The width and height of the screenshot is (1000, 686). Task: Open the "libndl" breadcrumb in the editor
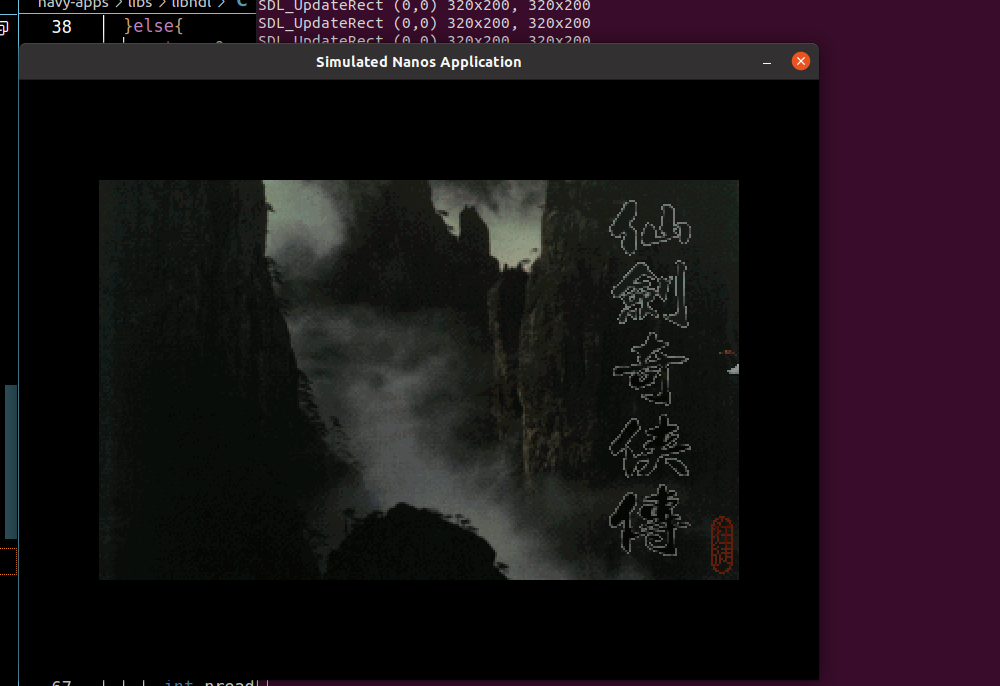pyautogui.click(x=191, y=4)
